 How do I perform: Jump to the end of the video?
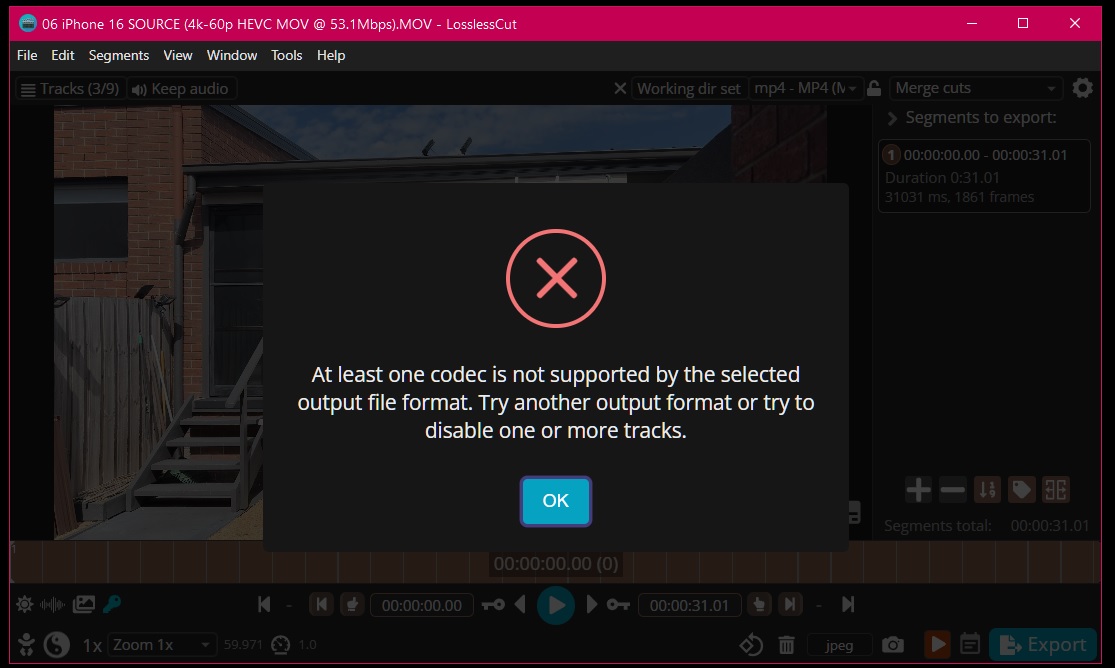tap(848, 605)
